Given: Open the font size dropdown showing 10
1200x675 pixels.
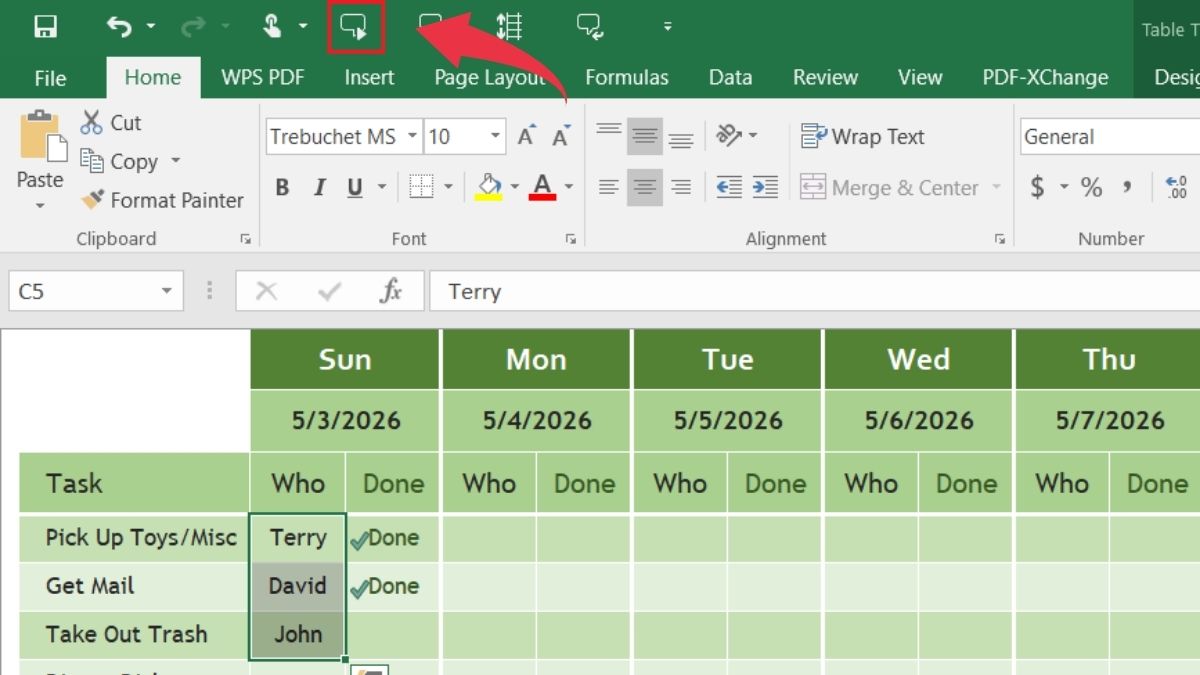Looking at the screenshot, I should click(x=496, y=137).
